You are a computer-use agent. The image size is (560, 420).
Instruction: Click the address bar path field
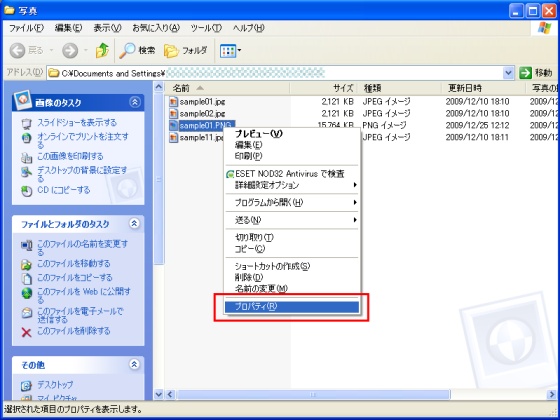(275, 73)
